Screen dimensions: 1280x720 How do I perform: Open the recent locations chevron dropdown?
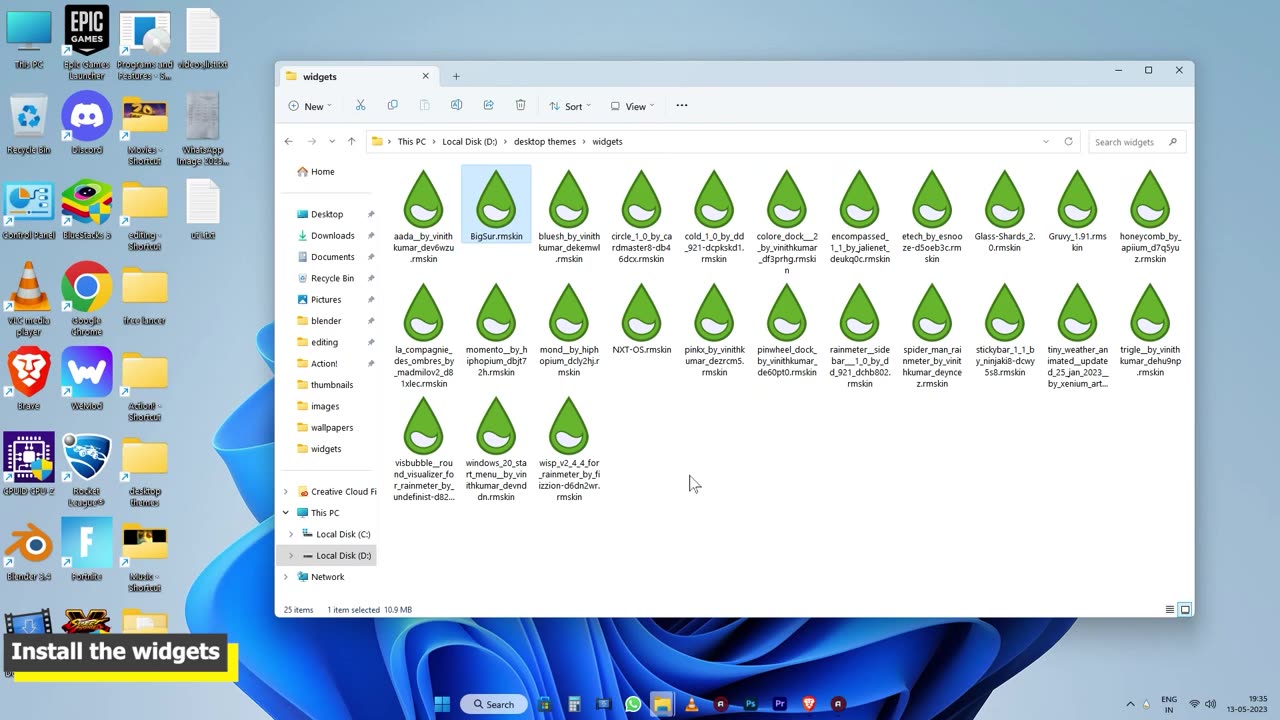[x=332, y=142]
